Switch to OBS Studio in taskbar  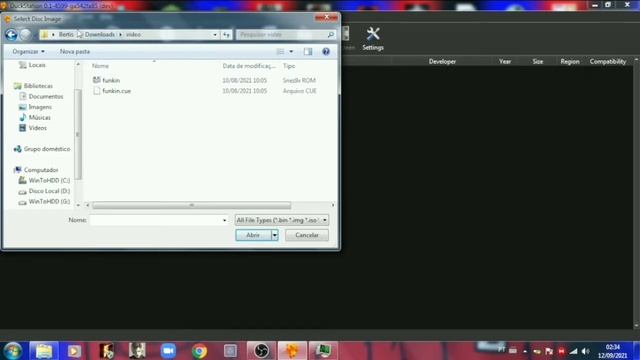[x=261, y=351]
